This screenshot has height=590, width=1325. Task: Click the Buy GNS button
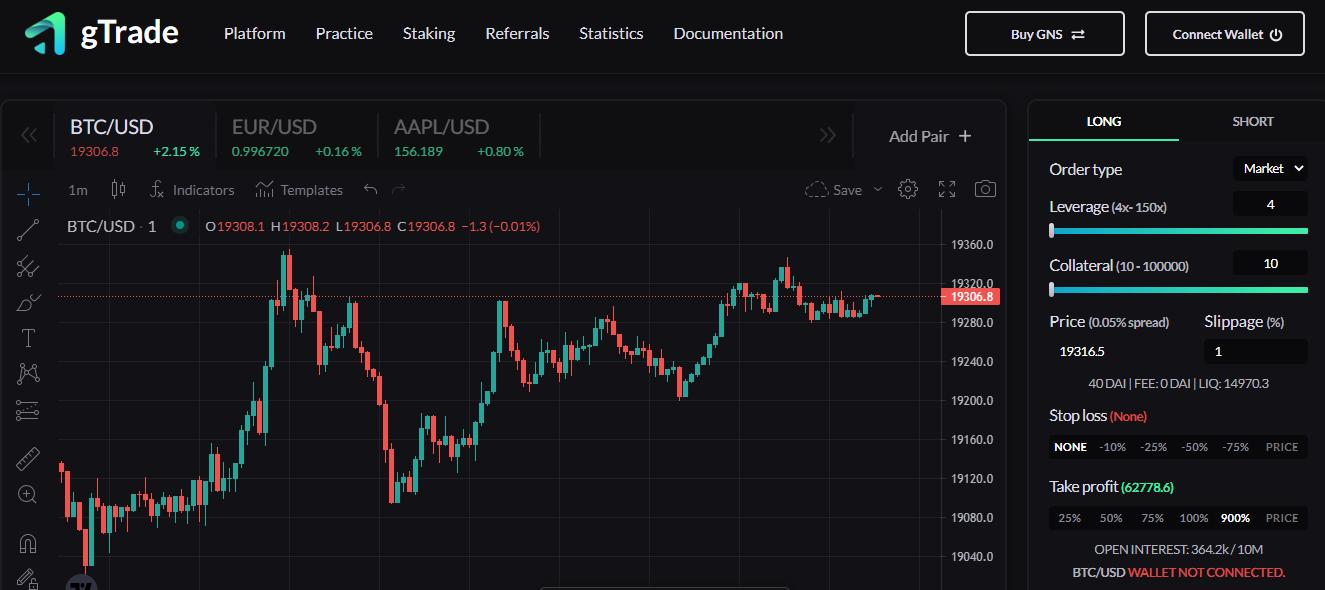pos(1044,34)
